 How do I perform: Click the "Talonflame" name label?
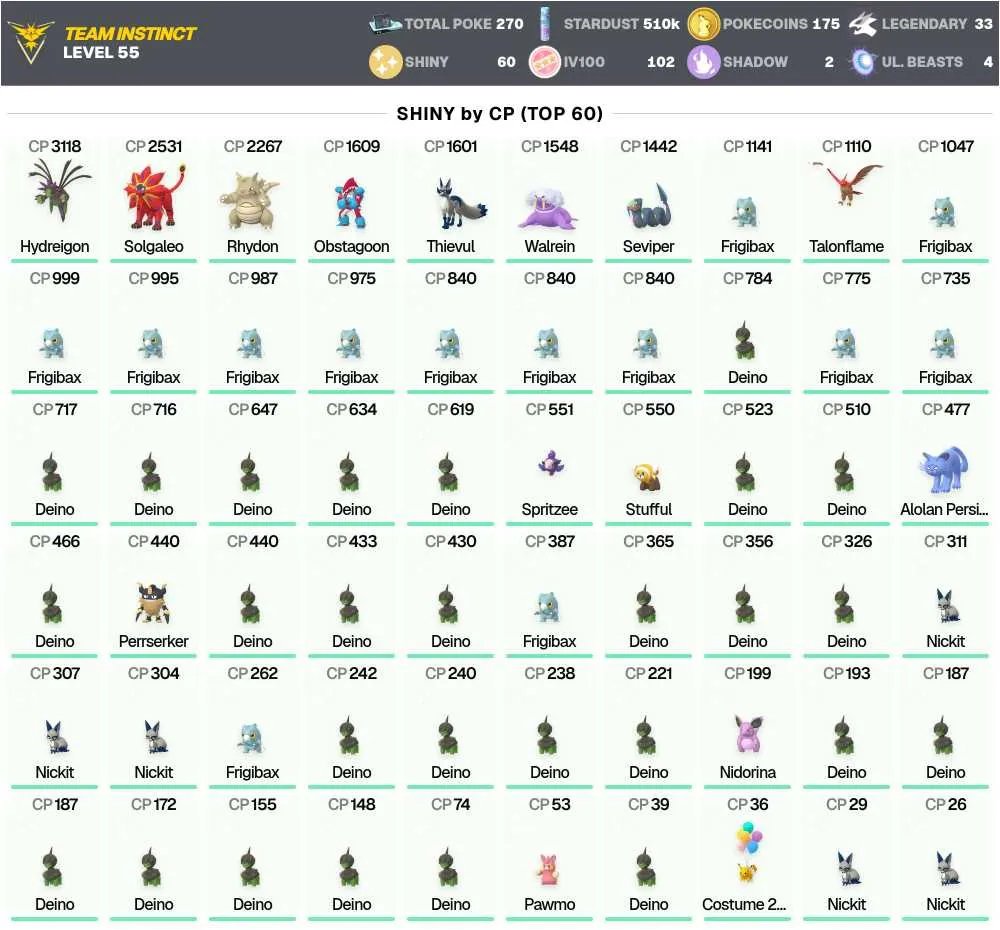846,246
